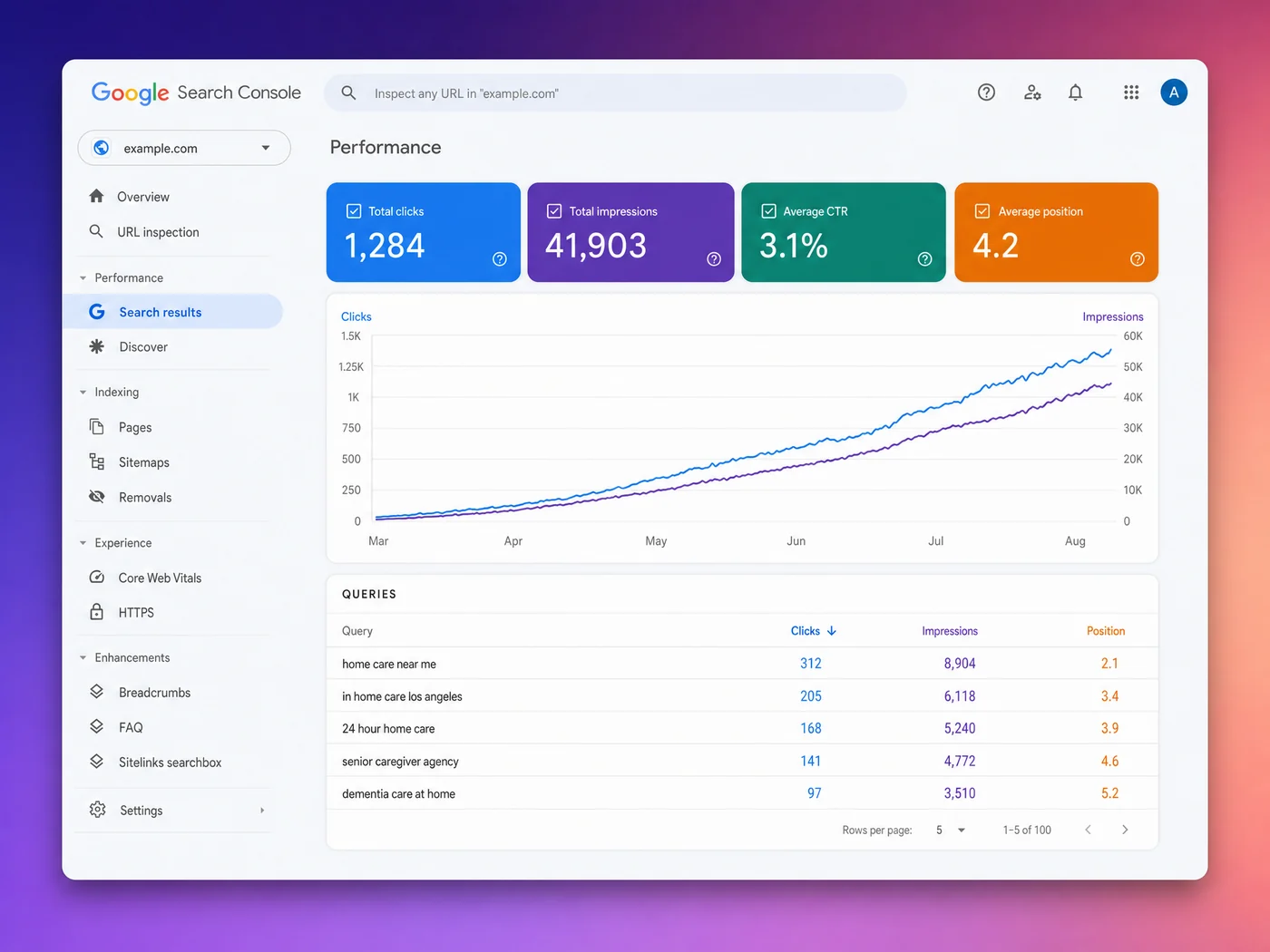
Task: Click impressions value 6,118
Action: [960, 696]
